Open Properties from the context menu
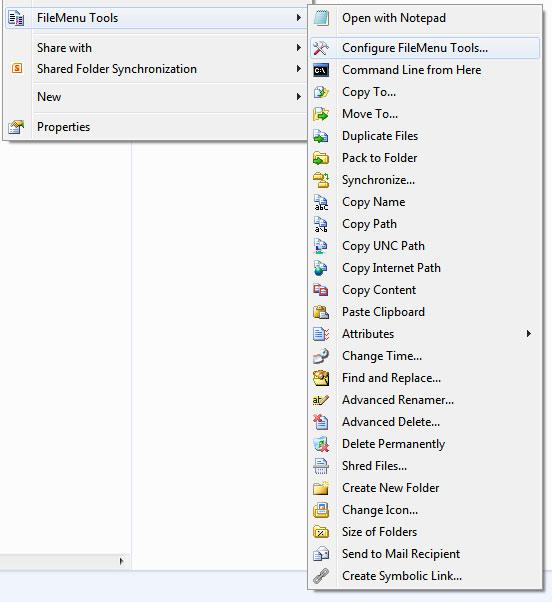This screenshot has width=552, height=602. 156,127
